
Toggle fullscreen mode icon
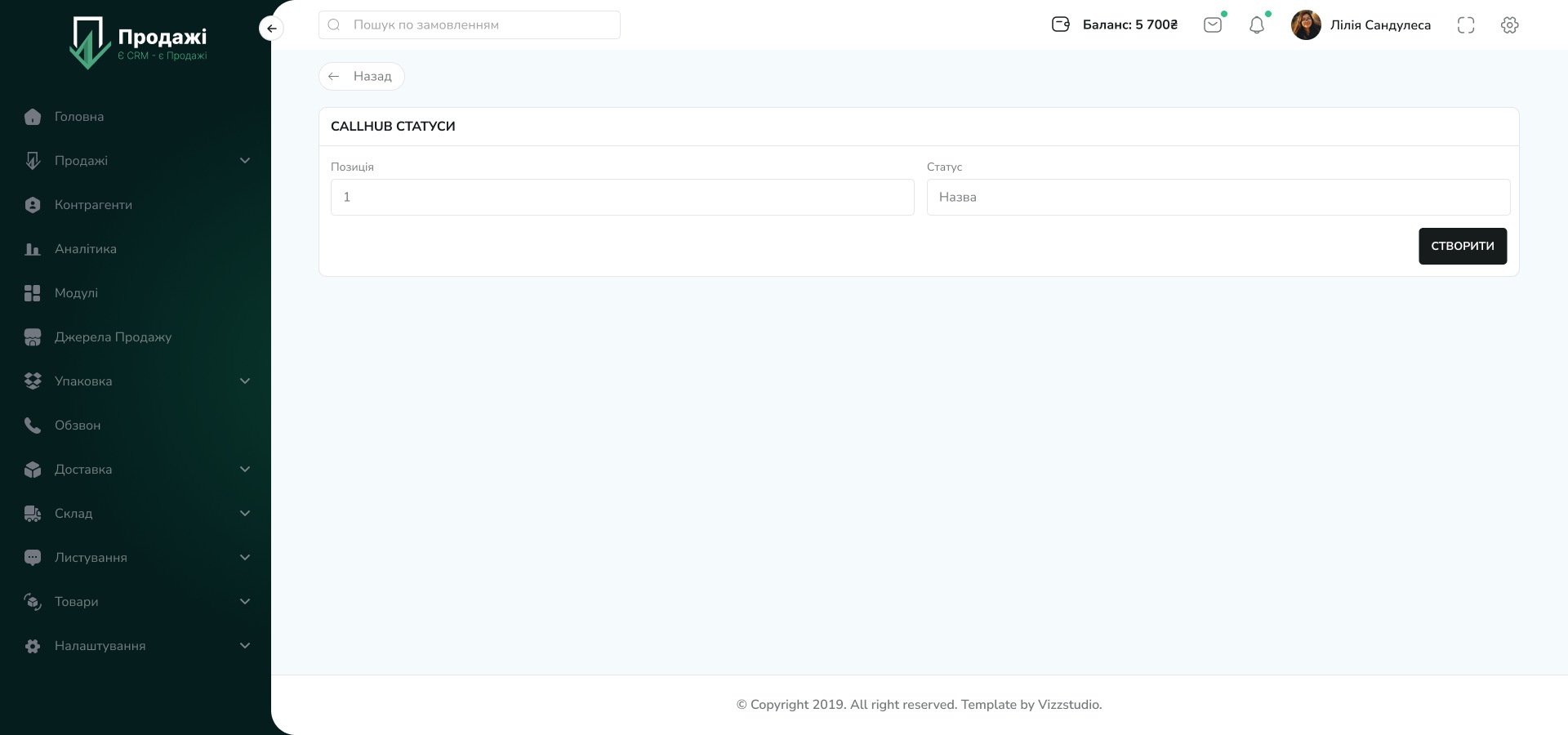coord(1466,25)
